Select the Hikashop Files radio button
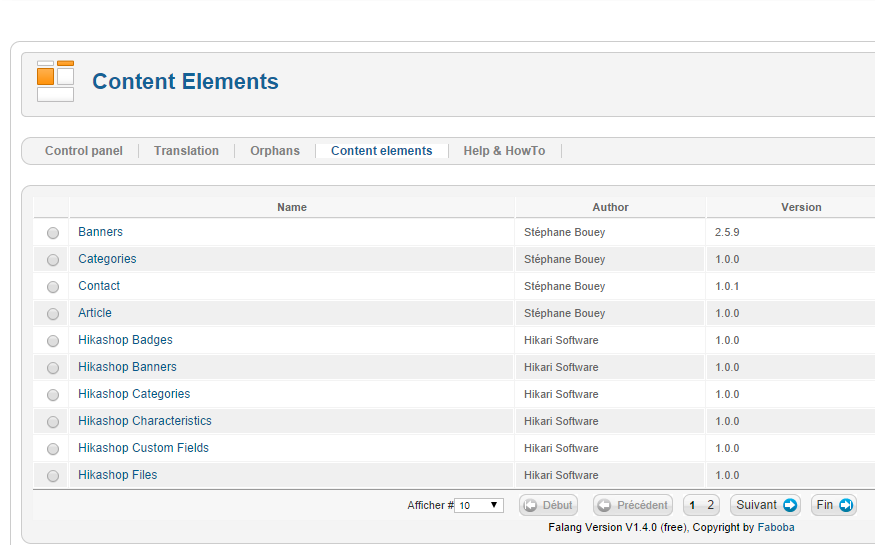Image resolution: width=875 pixels, height=545 pixels. tap(53, 476)
